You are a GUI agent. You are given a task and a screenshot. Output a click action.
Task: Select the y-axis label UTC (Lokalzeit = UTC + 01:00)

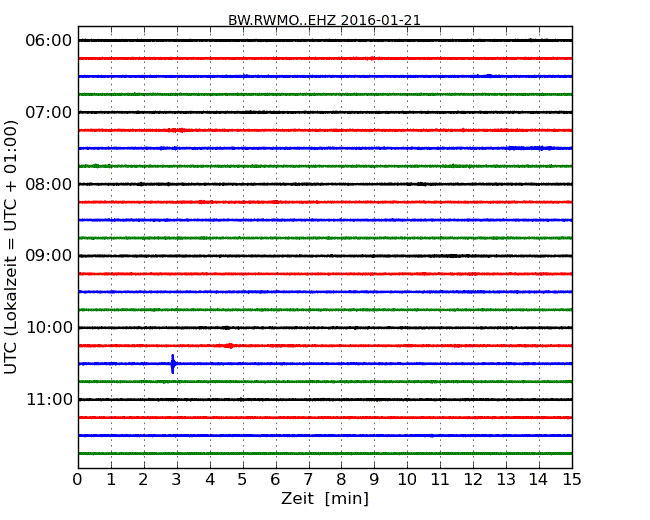[x=11, y=247]
